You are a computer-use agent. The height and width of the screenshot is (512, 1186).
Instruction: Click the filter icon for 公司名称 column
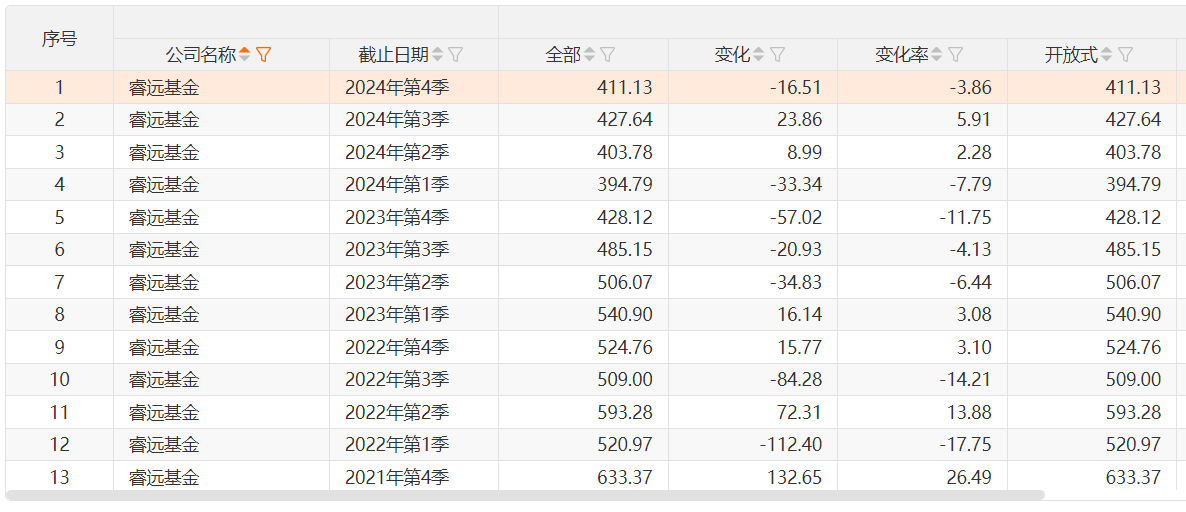pyautogui.click(x=264, y=55)
